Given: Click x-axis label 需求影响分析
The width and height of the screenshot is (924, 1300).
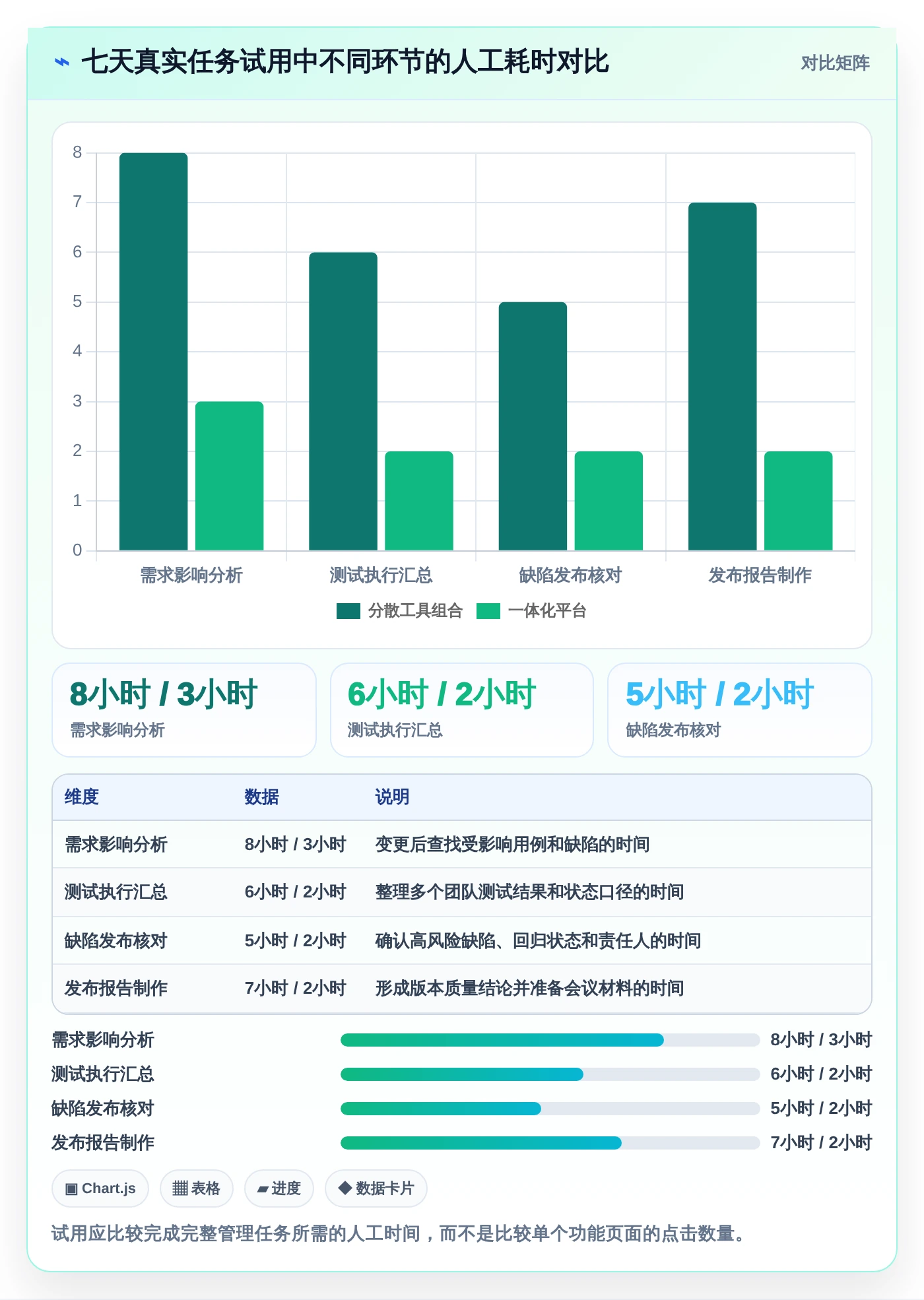Looking at the screenshot, I should (191, 575).
